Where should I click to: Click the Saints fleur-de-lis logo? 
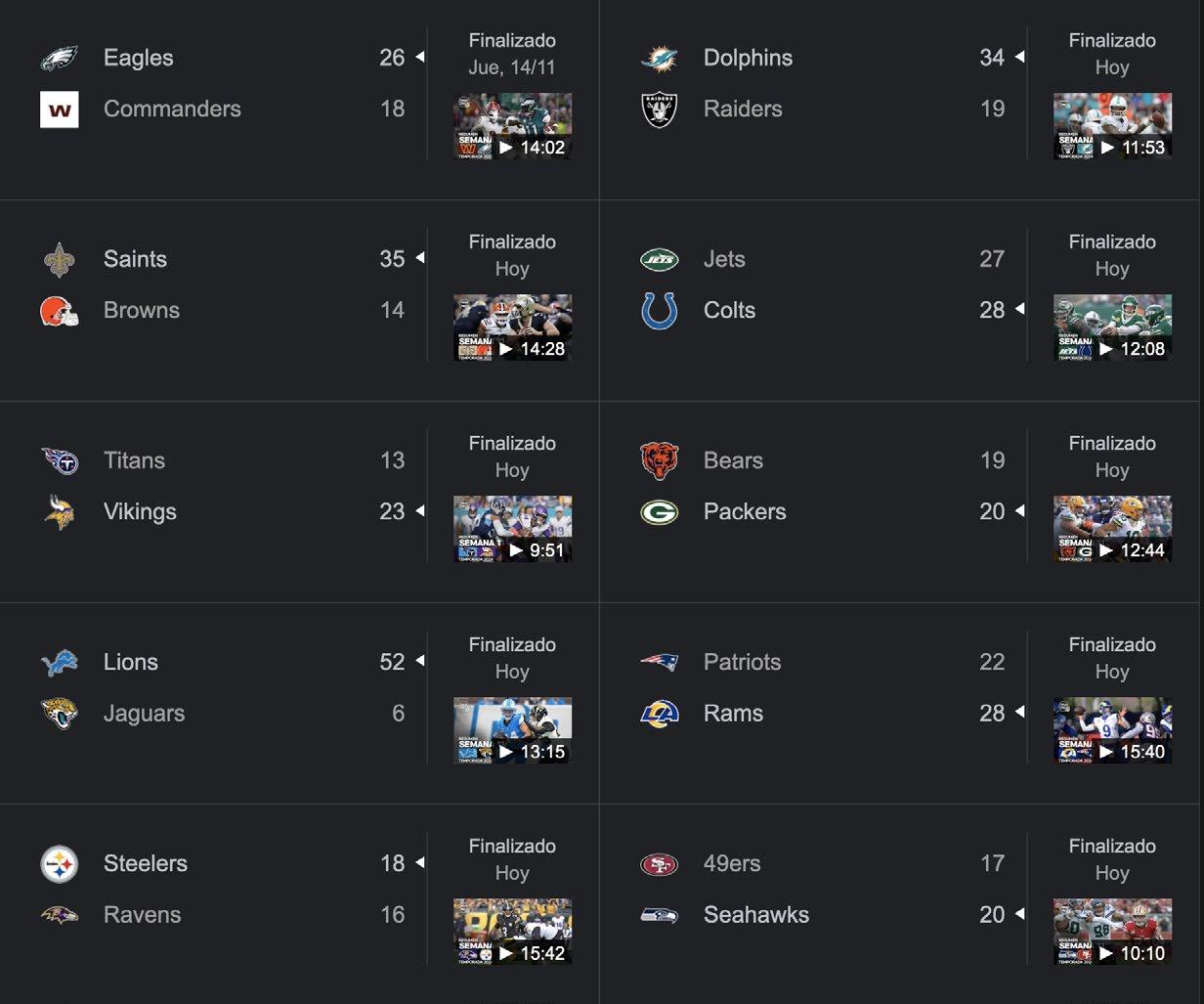coord(59,260)
